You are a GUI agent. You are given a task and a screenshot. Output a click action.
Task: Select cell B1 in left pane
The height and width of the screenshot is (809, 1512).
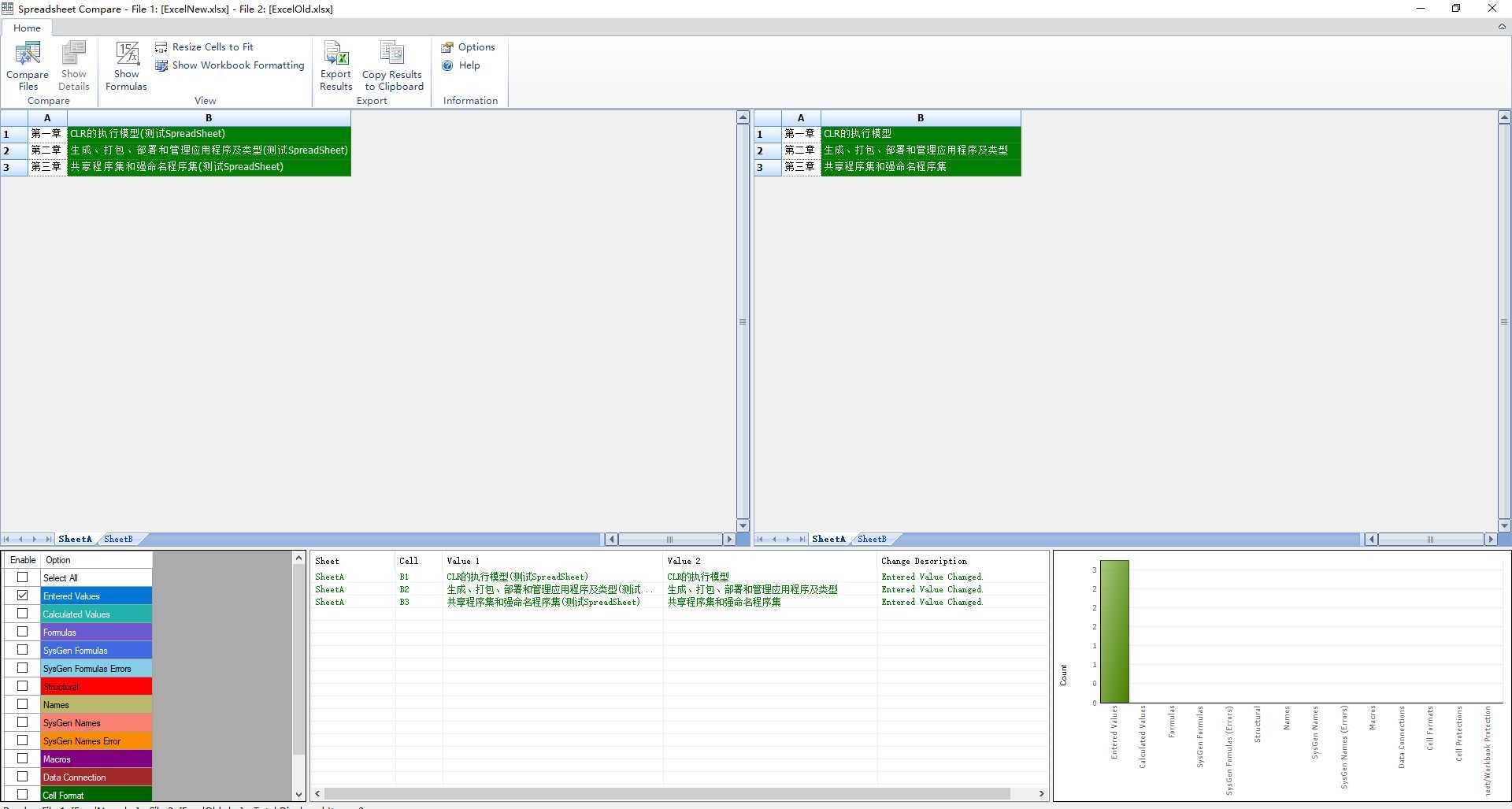(209, 134)
